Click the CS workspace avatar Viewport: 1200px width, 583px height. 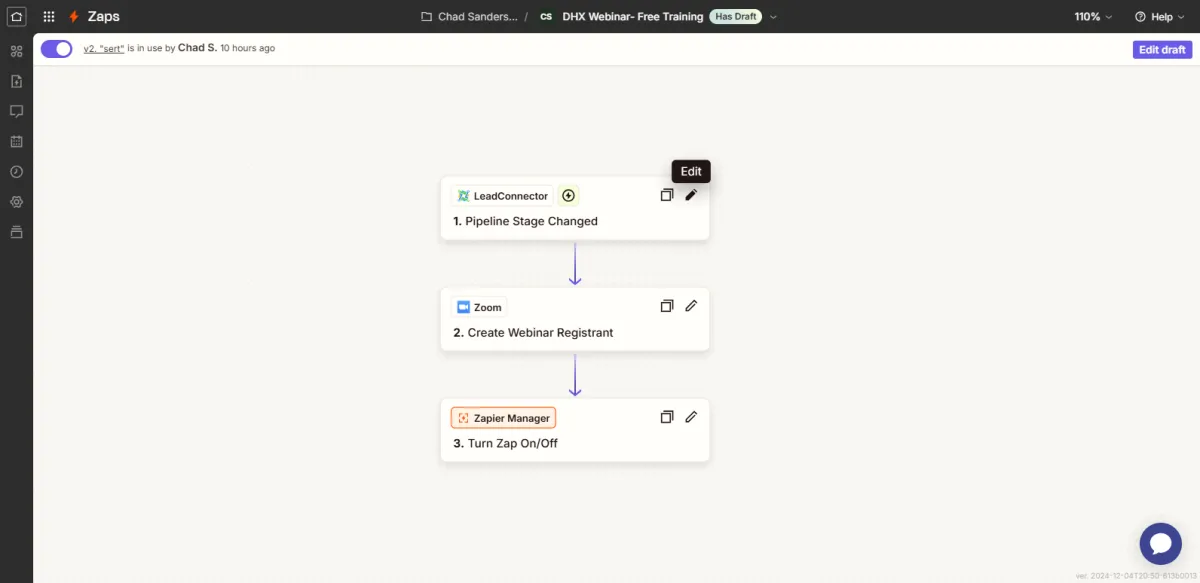(x=545, y=17)
